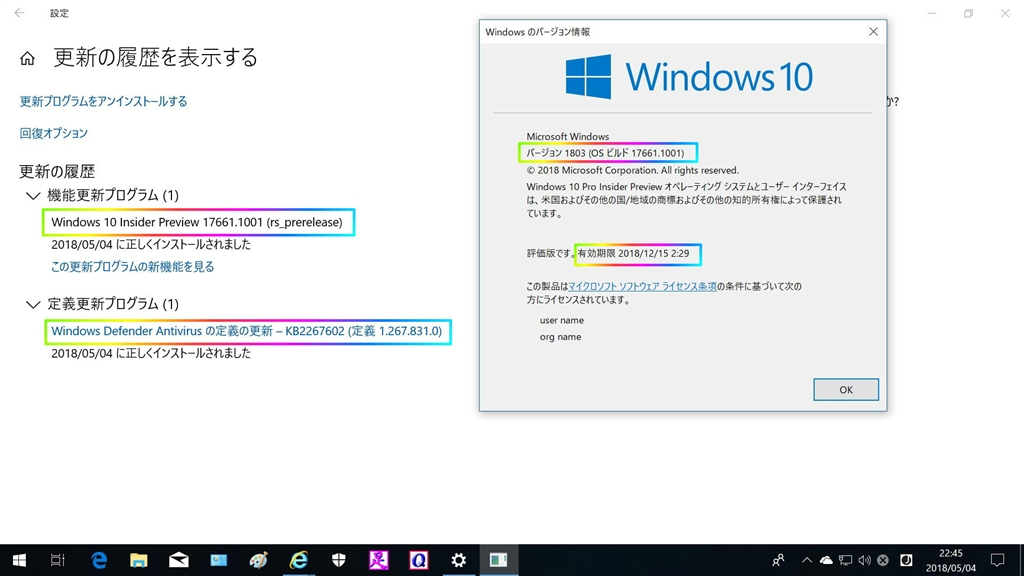Viewport: 1024px width, 576px height.
Task: Switch to the Settings gear taskbar icon
Action: pyautogui.click(x=458, y=560)
